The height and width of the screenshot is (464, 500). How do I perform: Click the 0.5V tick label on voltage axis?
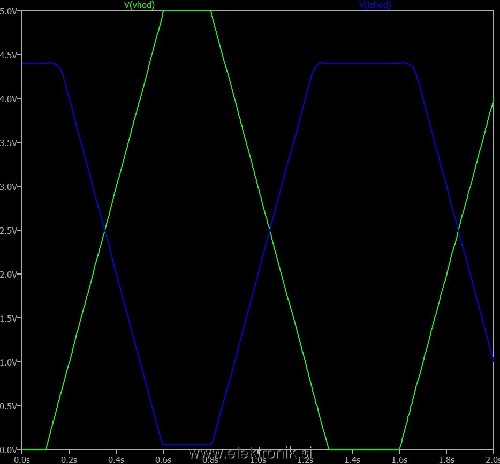[8, 406]
